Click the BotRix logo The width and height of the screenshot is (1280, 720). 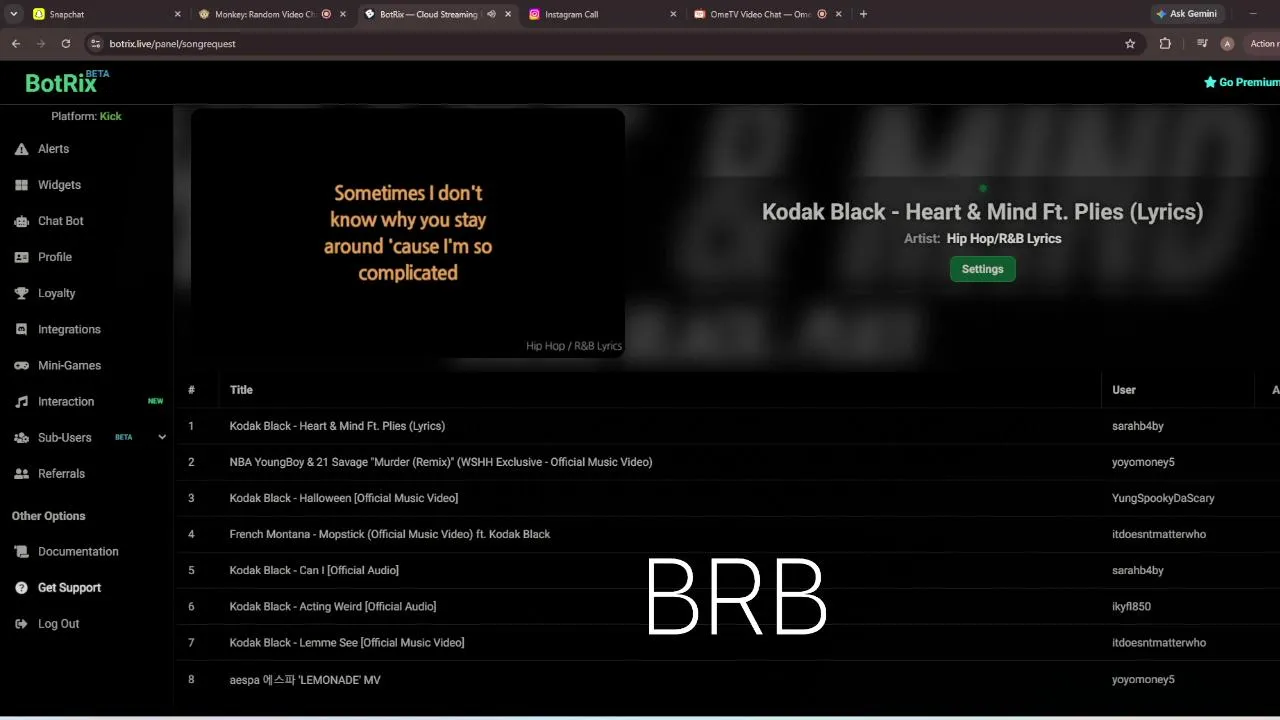(x=66, y=82)
